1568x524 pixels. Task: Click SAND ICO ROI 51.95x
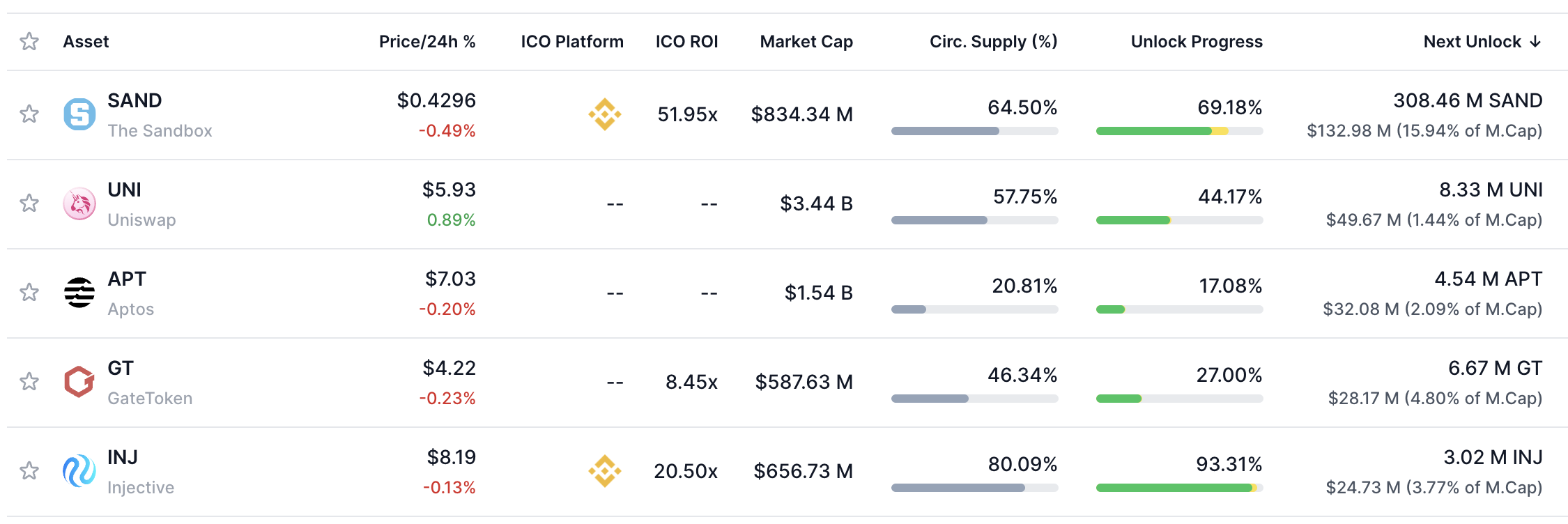point(687,114)
